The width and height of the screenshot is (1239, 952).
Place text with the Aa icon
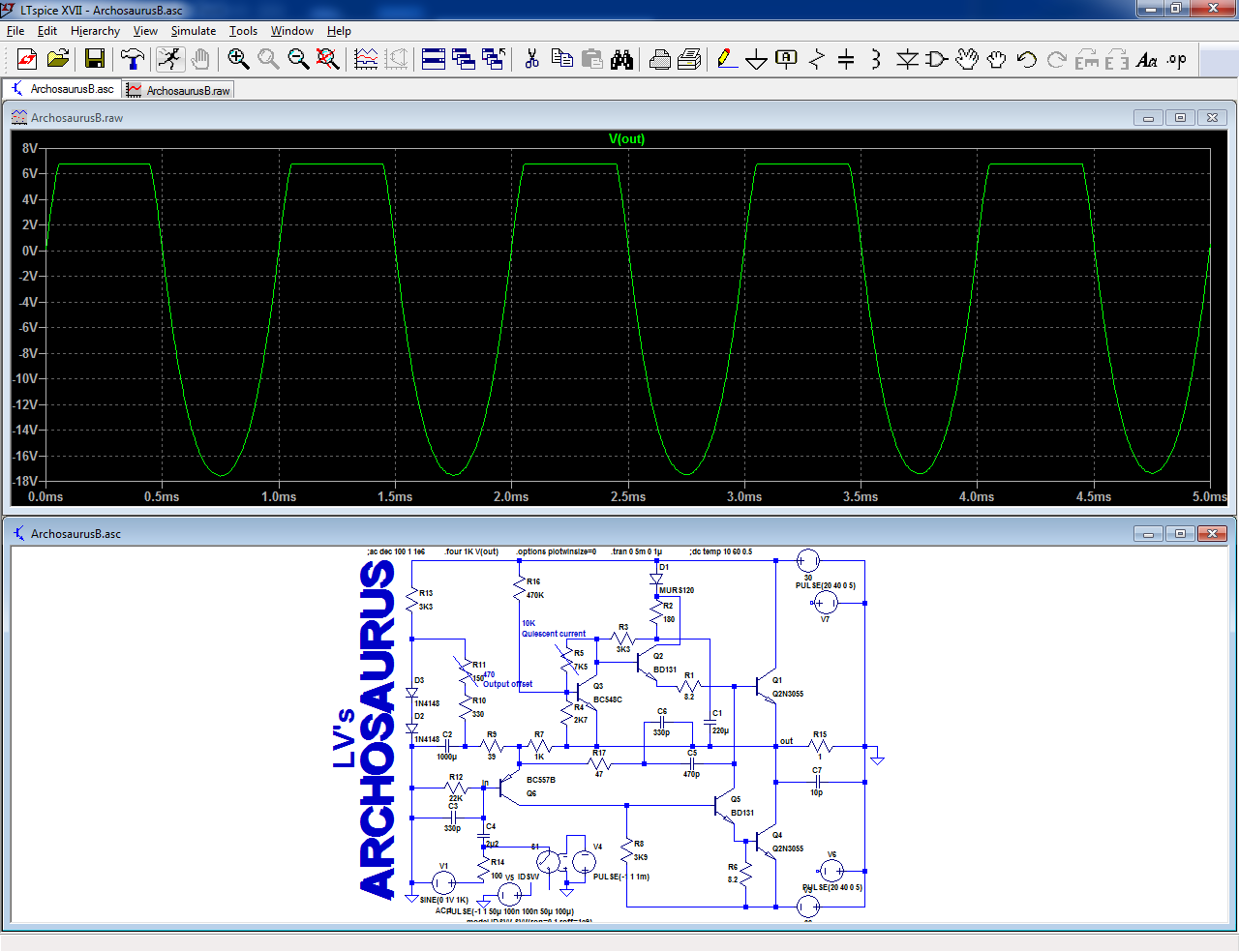coord(1147,59)
